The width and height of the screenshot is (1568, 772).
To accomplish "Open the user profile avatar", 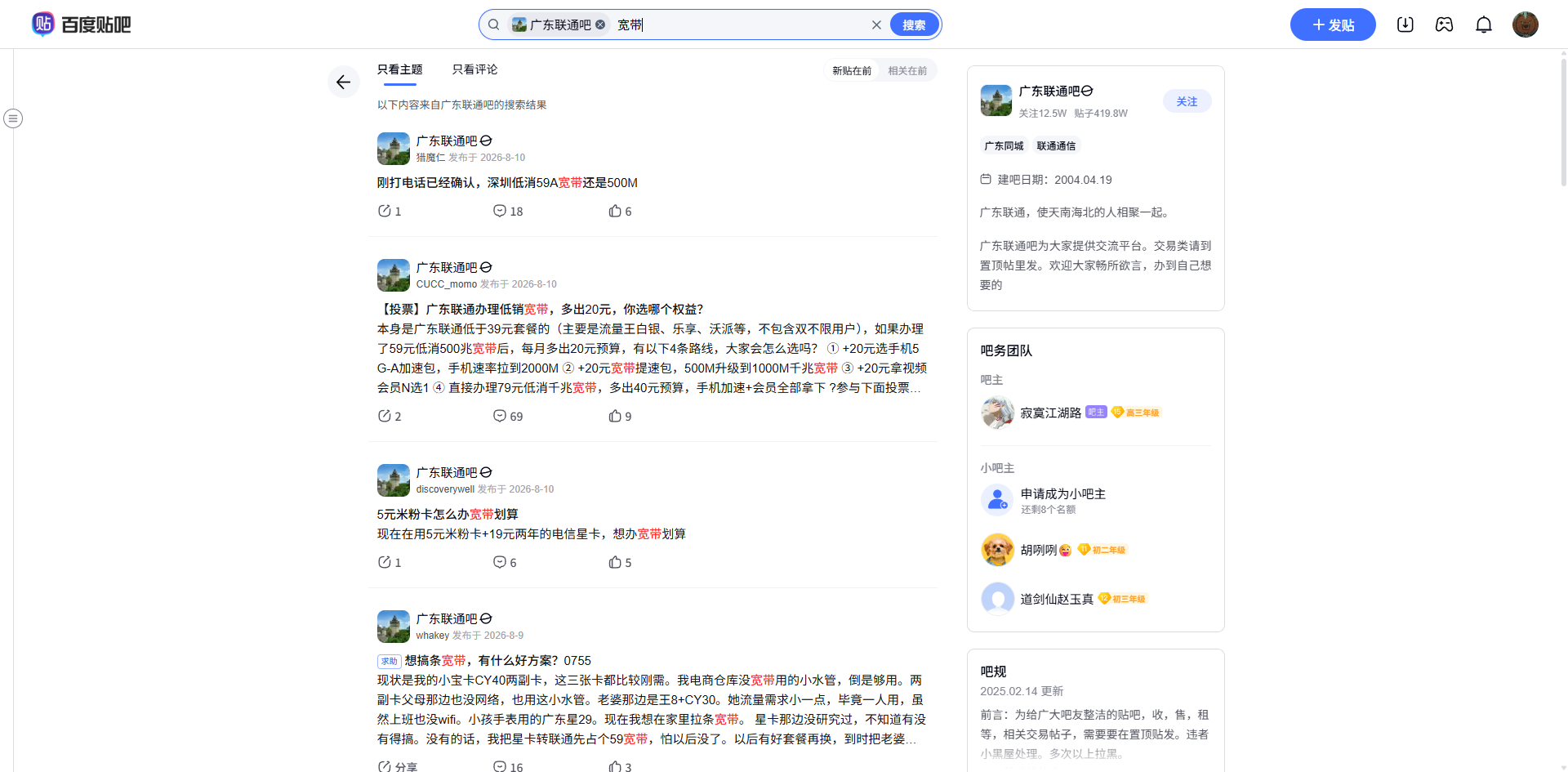I will pyautogui.click(x=1526, y=25).
